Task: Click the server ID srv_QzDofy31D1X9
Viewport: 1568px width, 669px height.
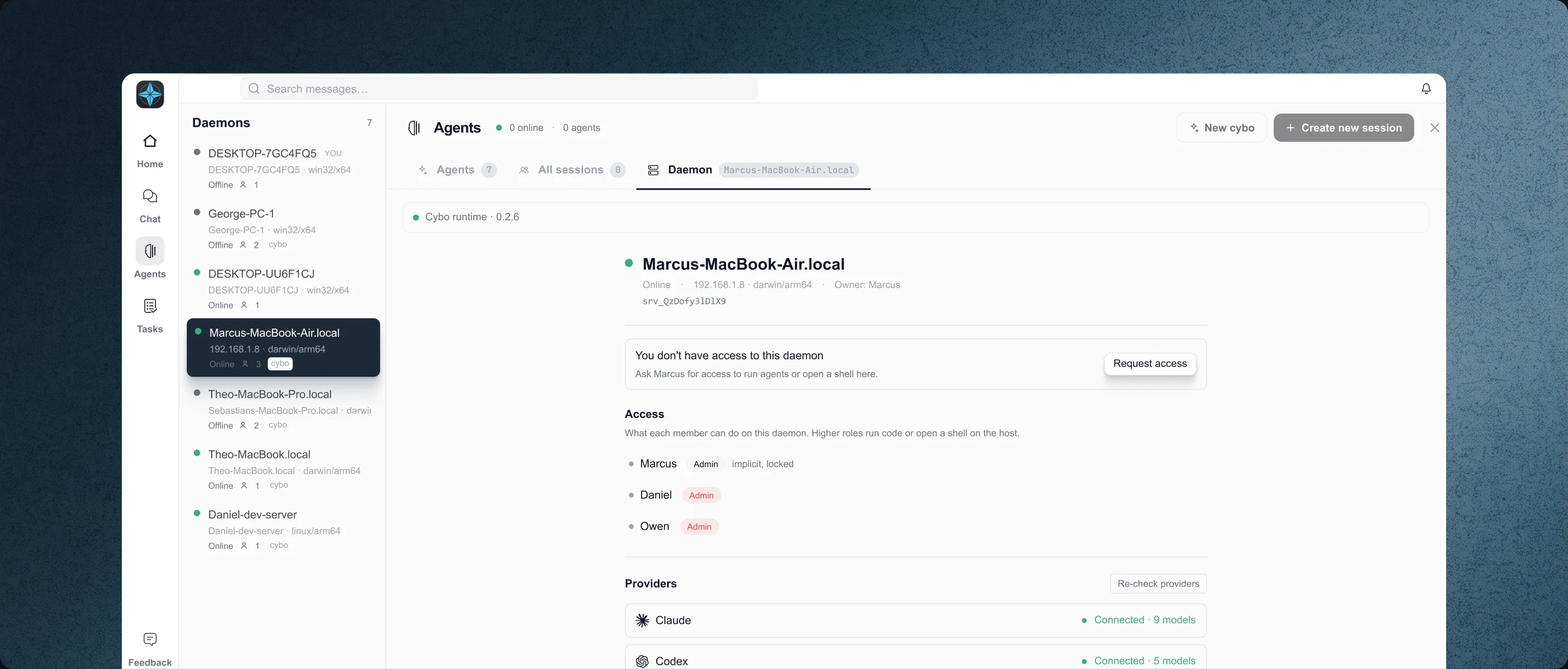Action: (x=684, y=301)
